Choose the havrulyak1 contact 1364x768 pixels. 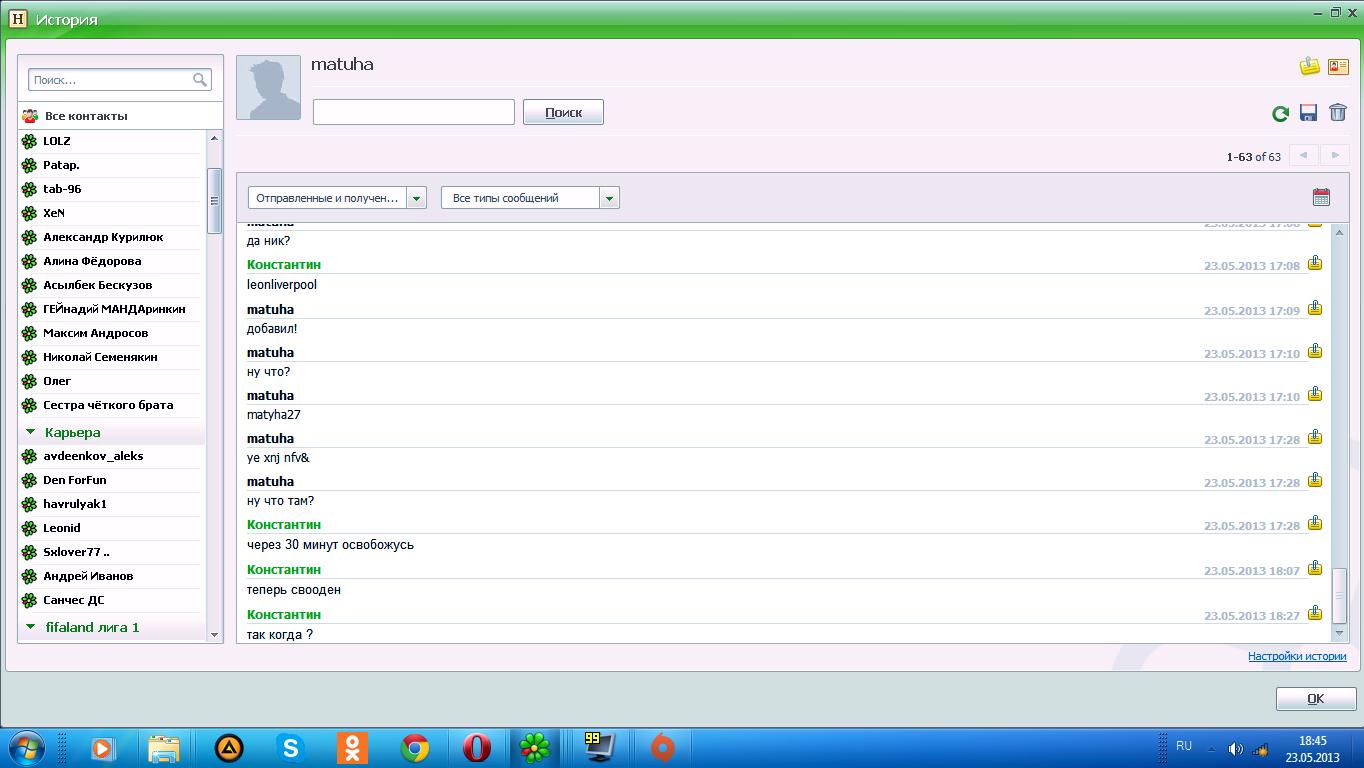[x=75, y=504]
